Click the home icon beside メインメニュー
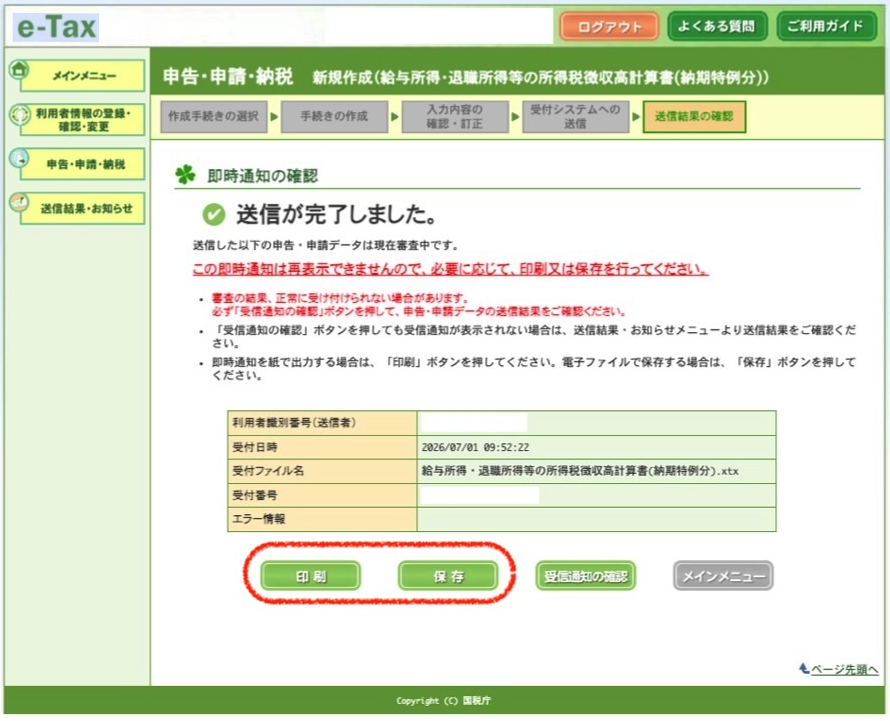This screenshot has height=721, width=890. (19, 70)
